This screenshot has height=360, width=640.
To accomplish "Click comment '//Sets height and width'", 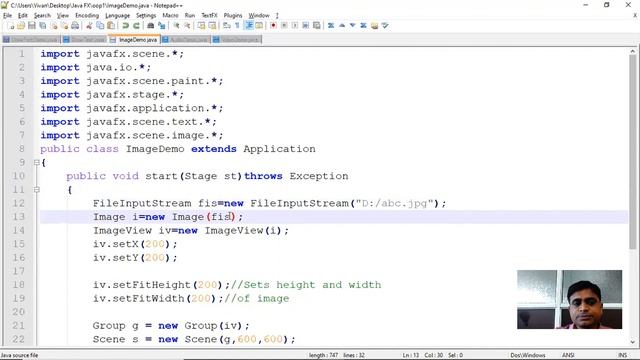I will pyautogui.click(x=306, y=285).
